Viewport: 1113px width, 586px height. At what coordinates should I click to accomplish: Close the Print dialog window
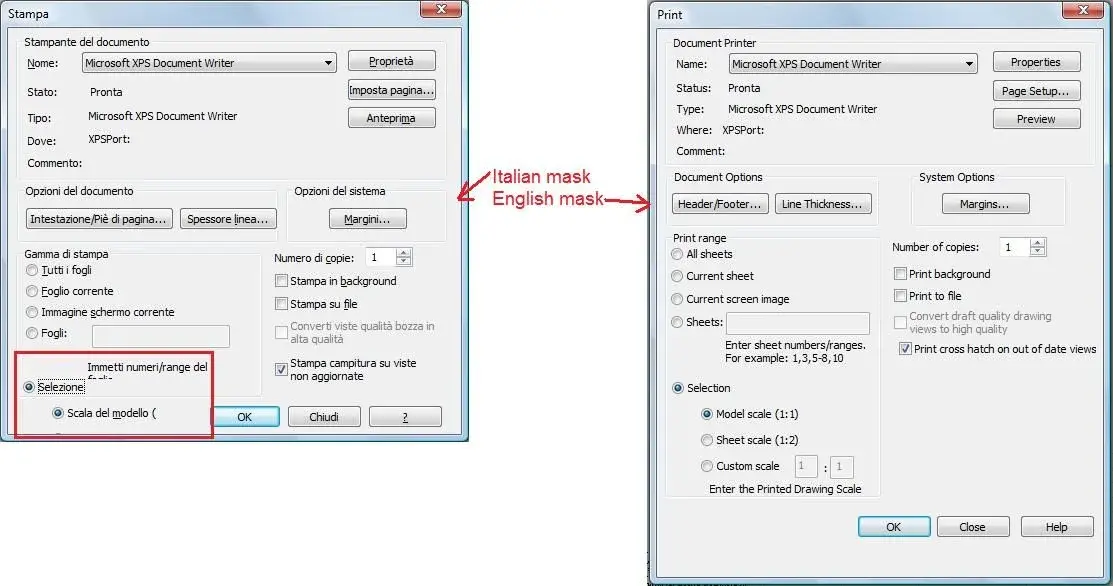coord(1082,9)
